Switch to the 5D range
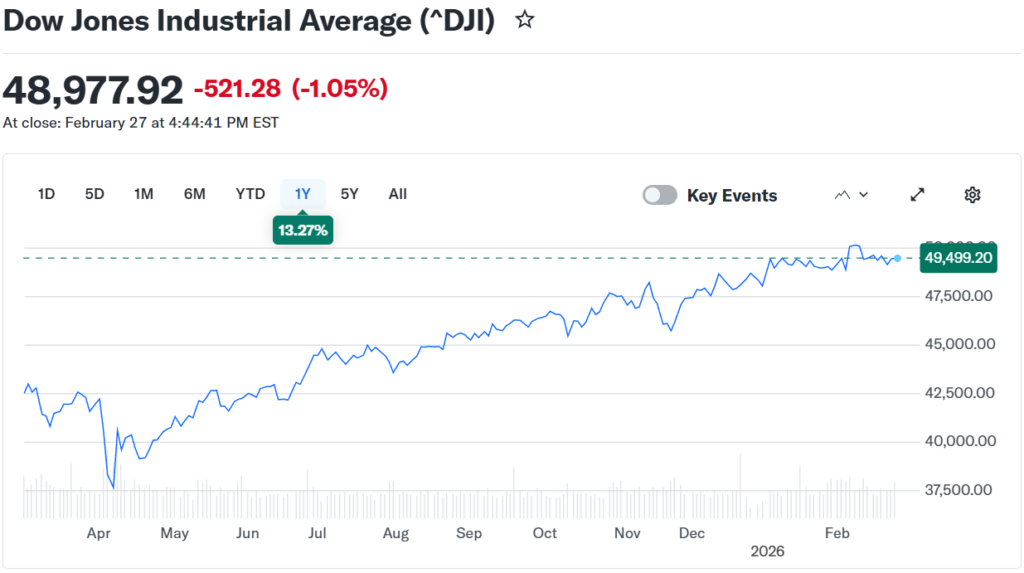The height and width of the screenshot is (573, 1024). [x=94, y=194]
